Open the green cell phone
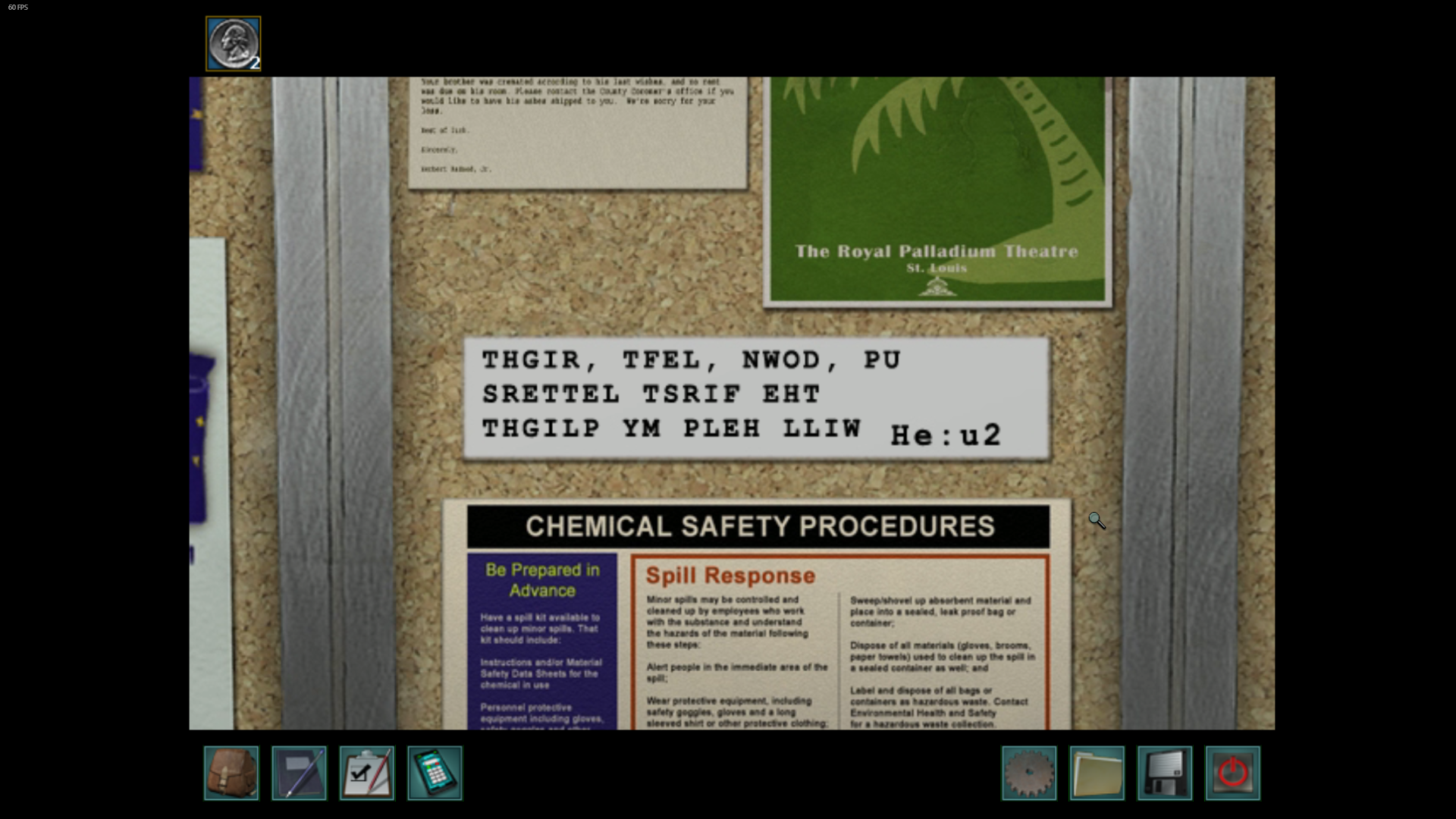Image resolution: width=1456 pixels, height=819 pixels. [435, 773]
